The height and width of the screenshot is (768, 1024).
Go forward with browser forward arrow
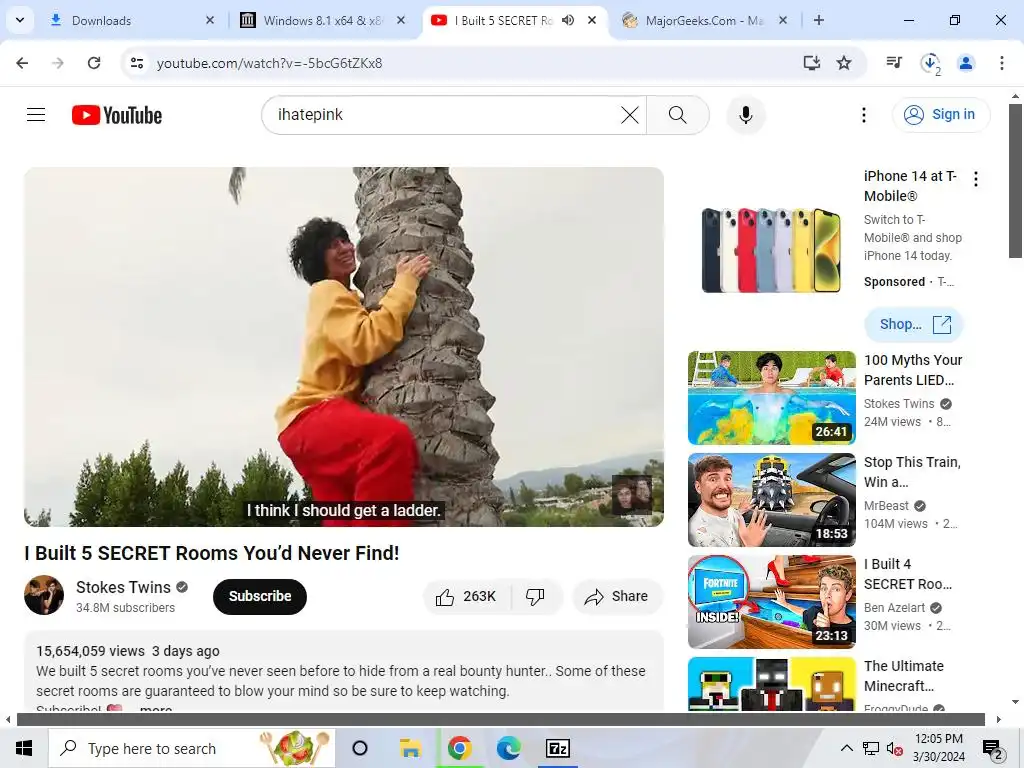pos(58,63)
